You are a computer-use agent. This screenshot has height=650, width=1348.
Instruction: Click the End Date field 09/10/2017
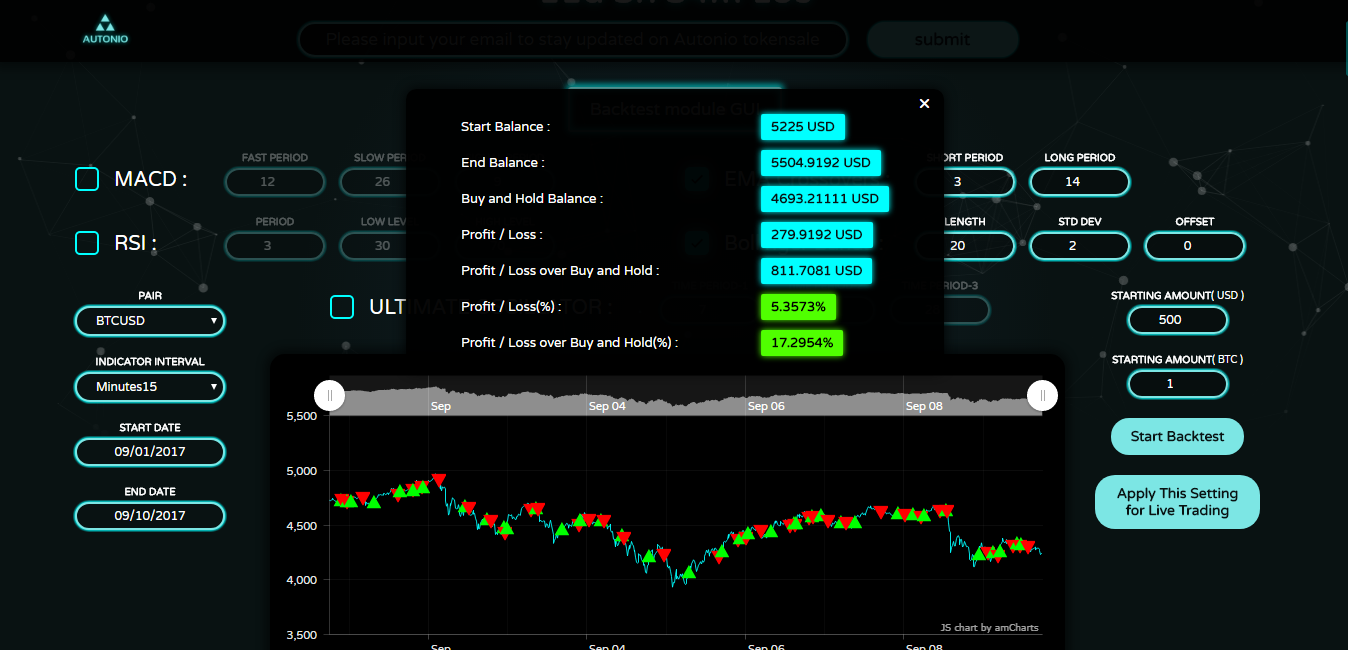(150, 516)
